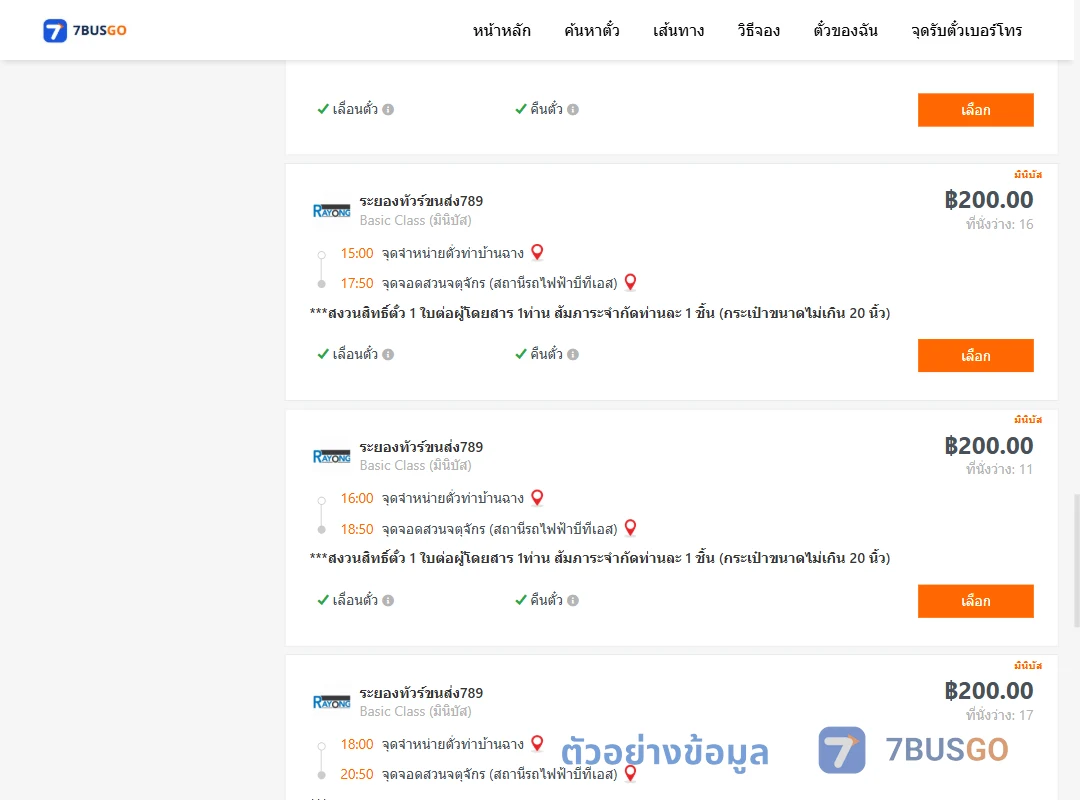Click map pin for 15:00 departure point
Viewport: 1080px width, 800px height.
point(537,252)
